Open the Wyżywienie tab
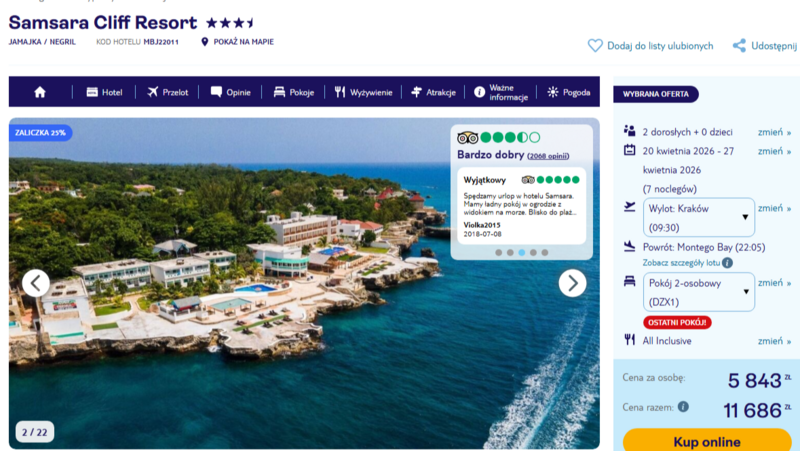 click(x=363, y=92)
